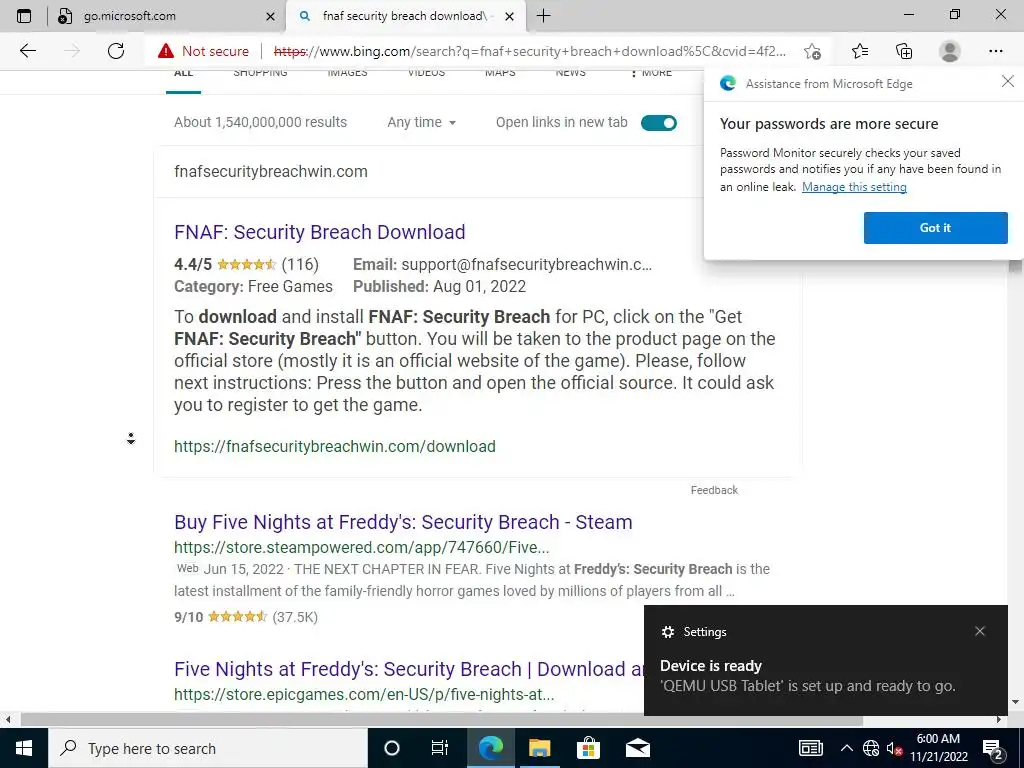Click the horizontal scrollbar thumb
1024x768 pixels.
point(441,720)
